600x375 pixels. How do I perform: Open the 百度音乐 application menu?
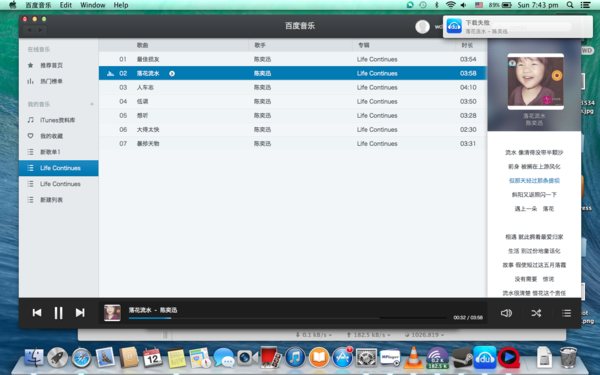click(x=38, y=5)
